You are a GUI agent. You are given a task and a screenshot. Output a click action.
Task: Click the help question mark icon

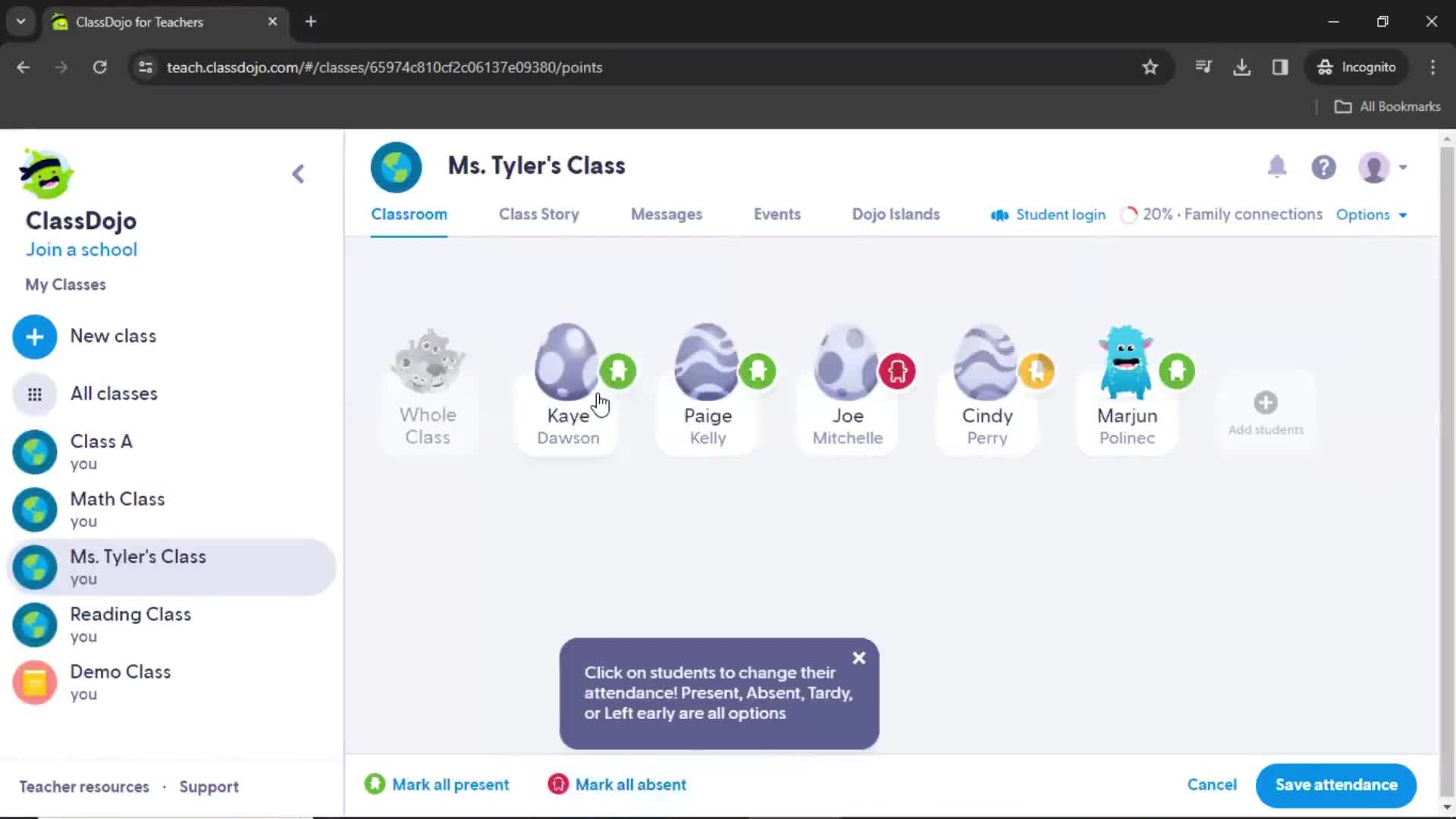pyautogui.click(x=1323, y=167)
